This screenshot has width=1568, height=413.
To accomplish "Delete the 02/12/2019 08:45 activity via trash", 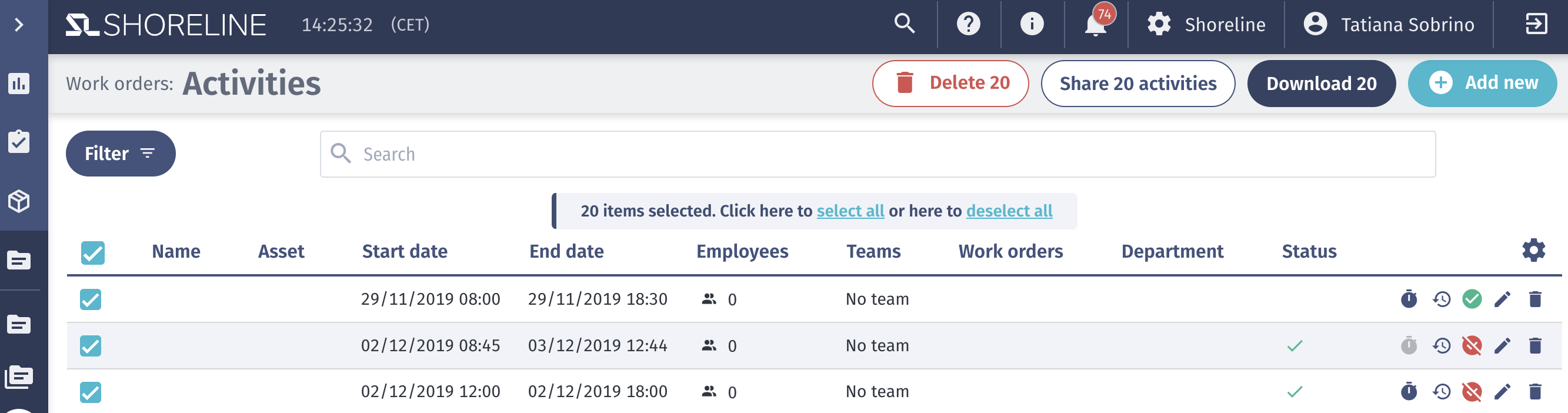I will [x=1534, y=345].
